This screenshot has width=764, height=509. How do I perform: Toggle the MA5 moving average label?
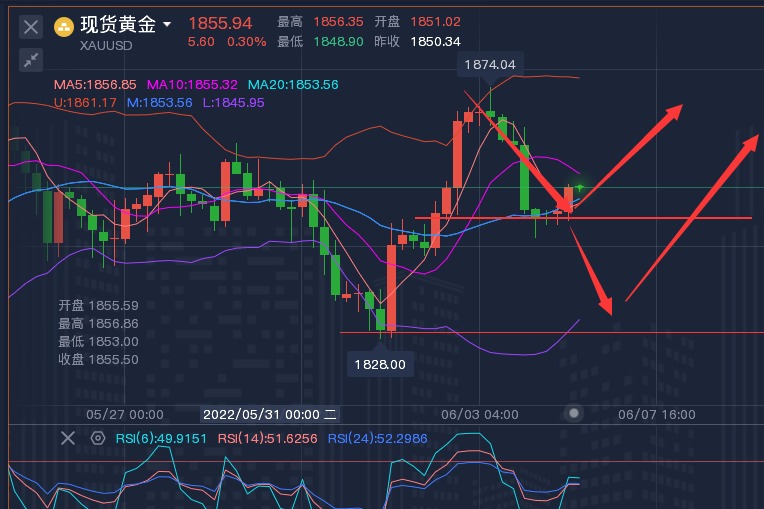click(97, 85)
